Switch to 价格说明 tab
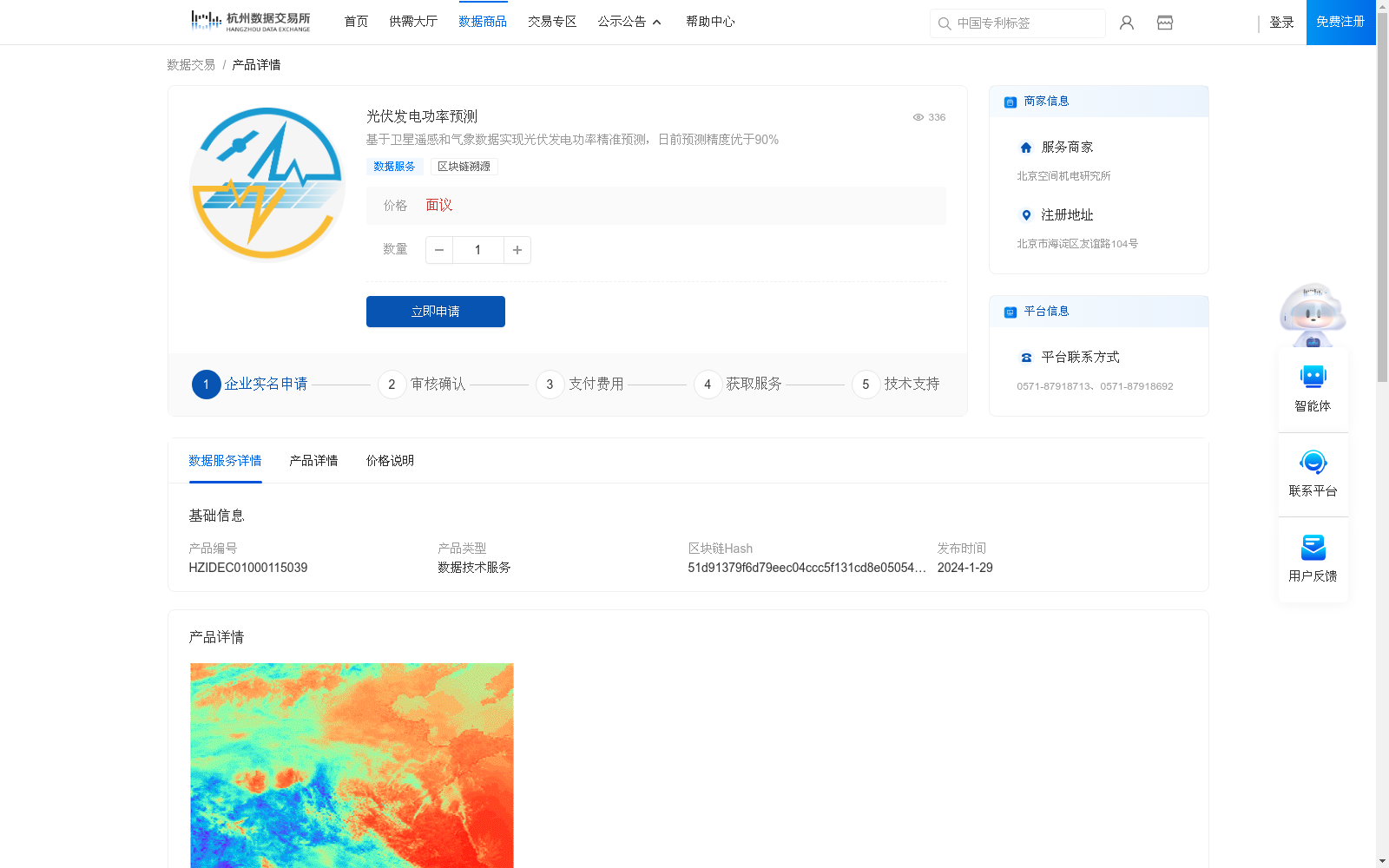 pyautogui.click(x=390, y=461)
